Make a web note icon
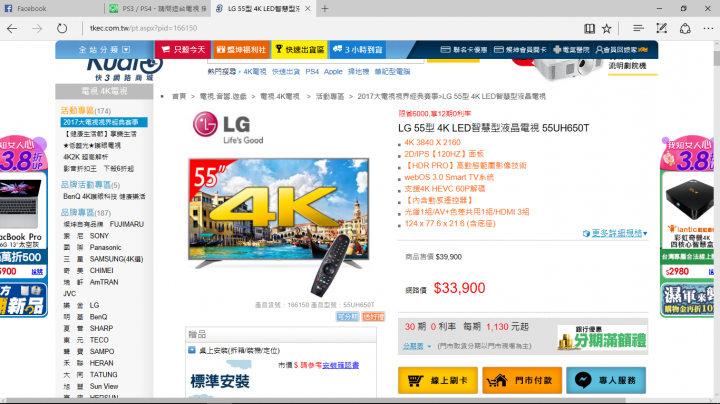 (x=661, y=28)
